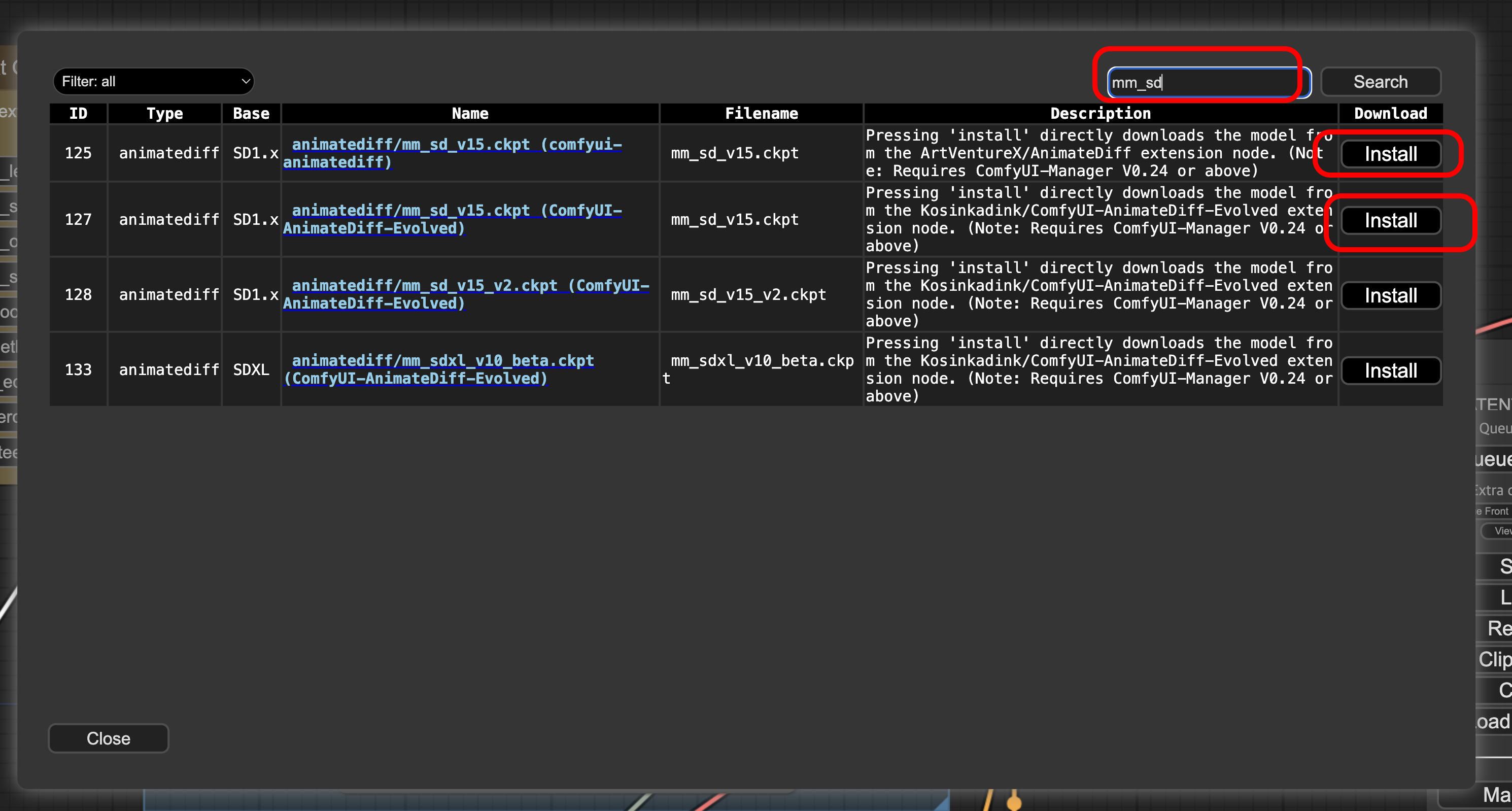The image size is (1512, 811).
Task: Install model ID 125 mm_sd_v15.ckpt
Action: point(1390,154)
